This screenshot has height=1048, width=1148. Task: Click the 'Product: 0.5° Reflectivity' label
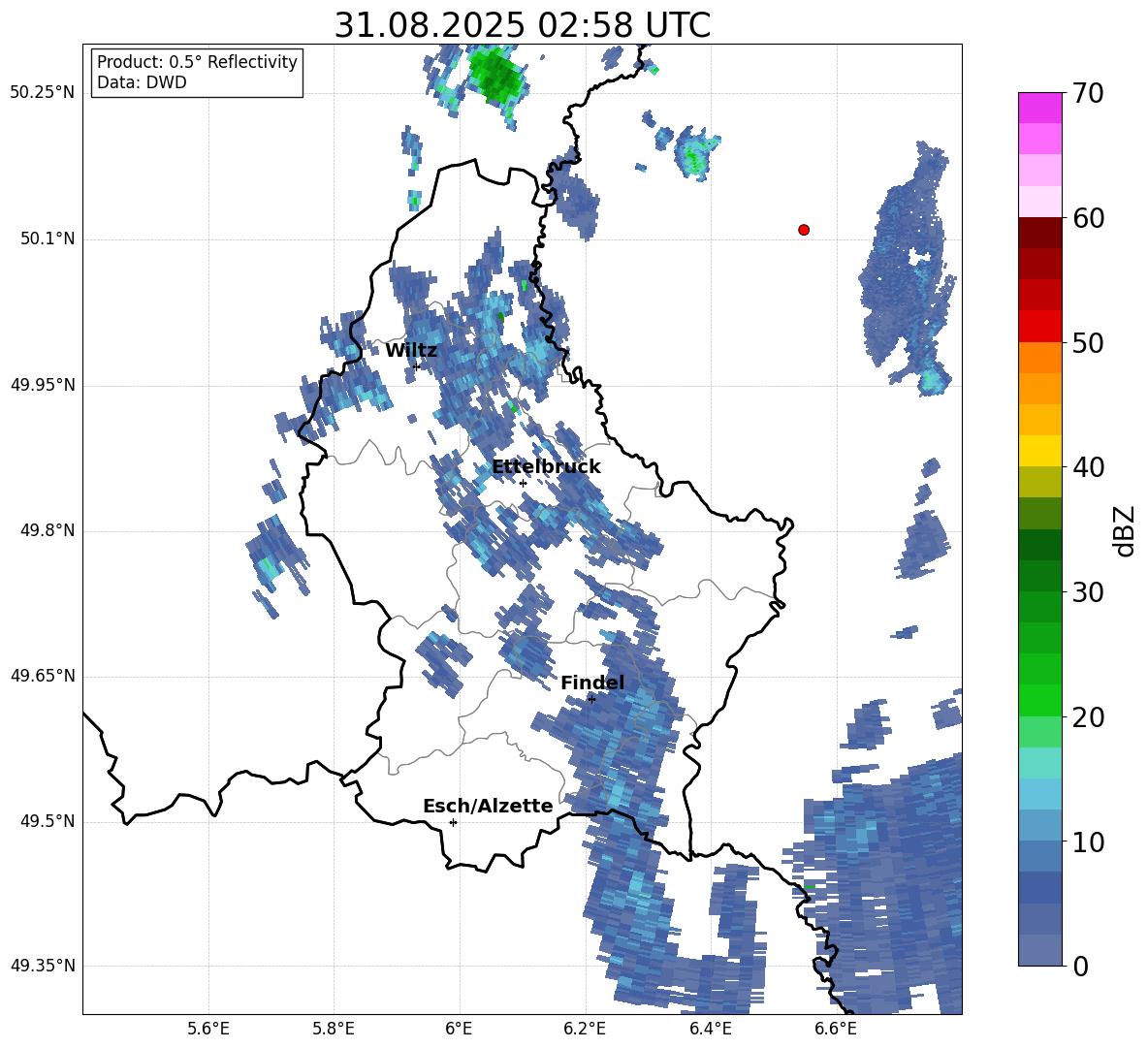197,62
